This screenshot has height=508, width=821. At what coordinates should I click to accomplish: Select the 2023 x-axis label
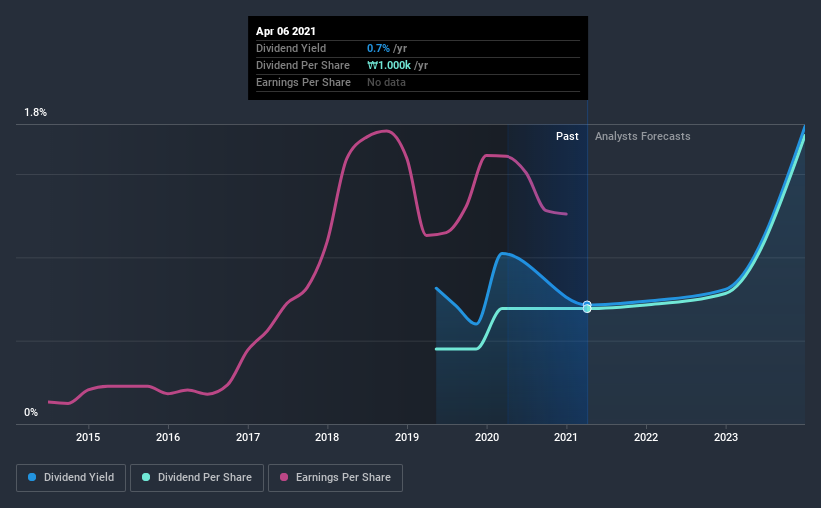[x=726, y=437]
